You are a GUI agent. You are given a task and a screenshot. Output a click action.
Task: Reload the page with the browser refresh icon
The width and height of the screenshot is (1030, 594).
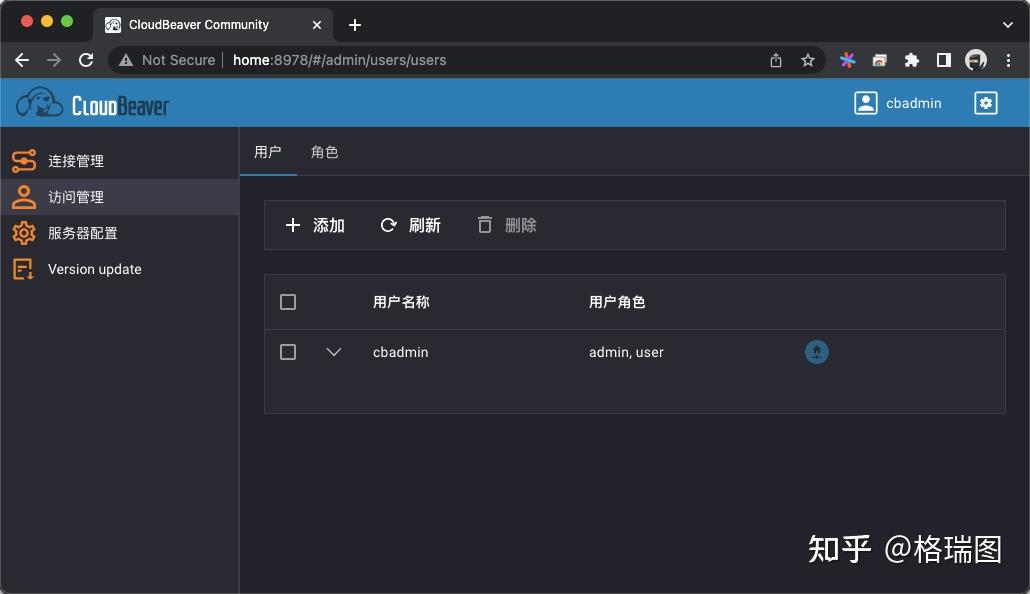click(86, 60)
